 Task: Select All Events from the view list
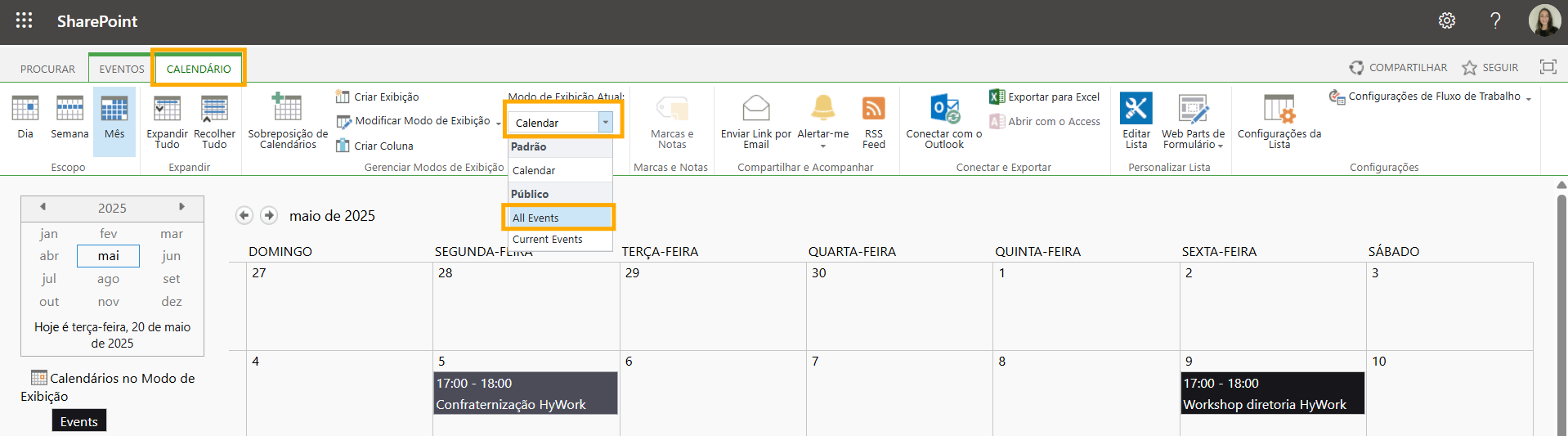click(559, 218)
